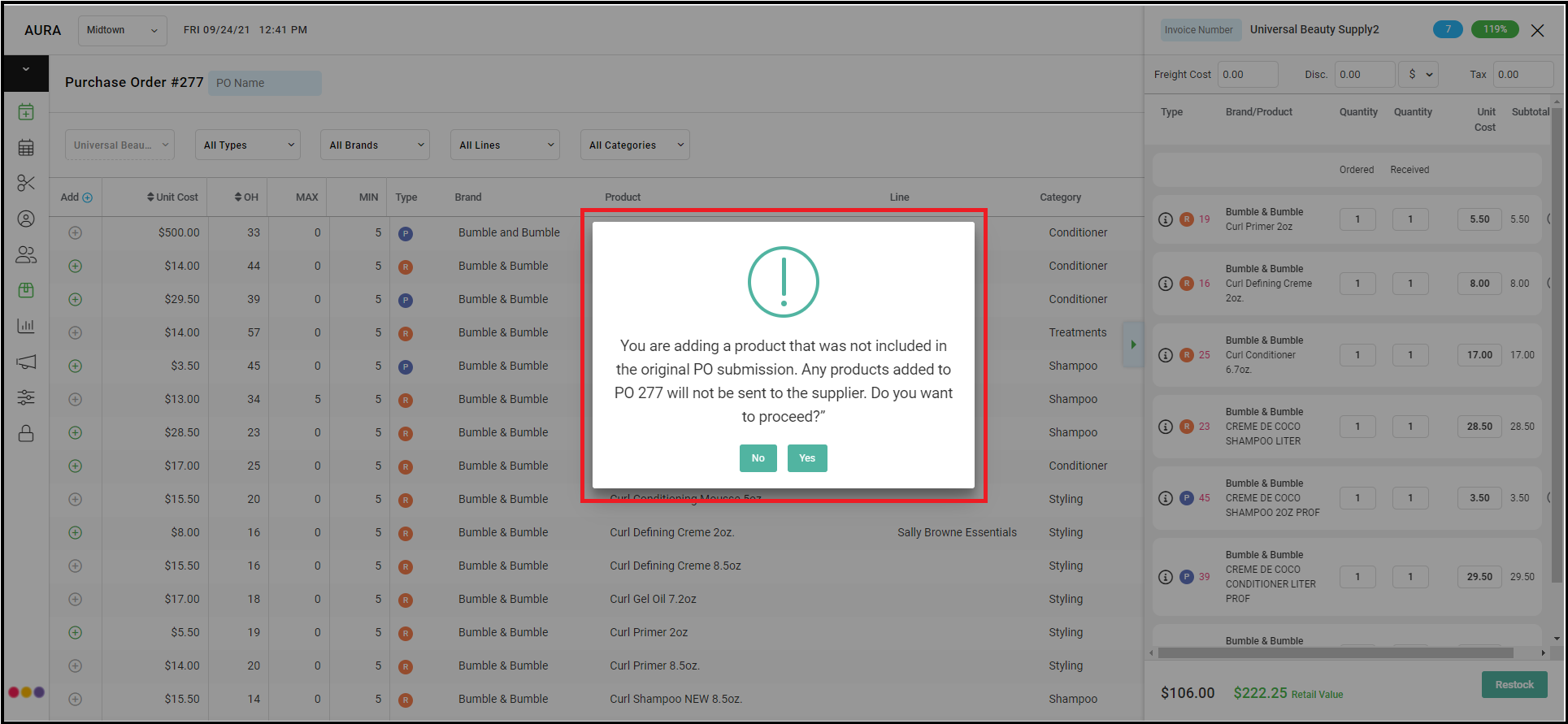1568x724 pixels.
Task: Edit ordered quantity for Curl Primer 2oz
Action: pyautogui.click(x=1357, y=219)
